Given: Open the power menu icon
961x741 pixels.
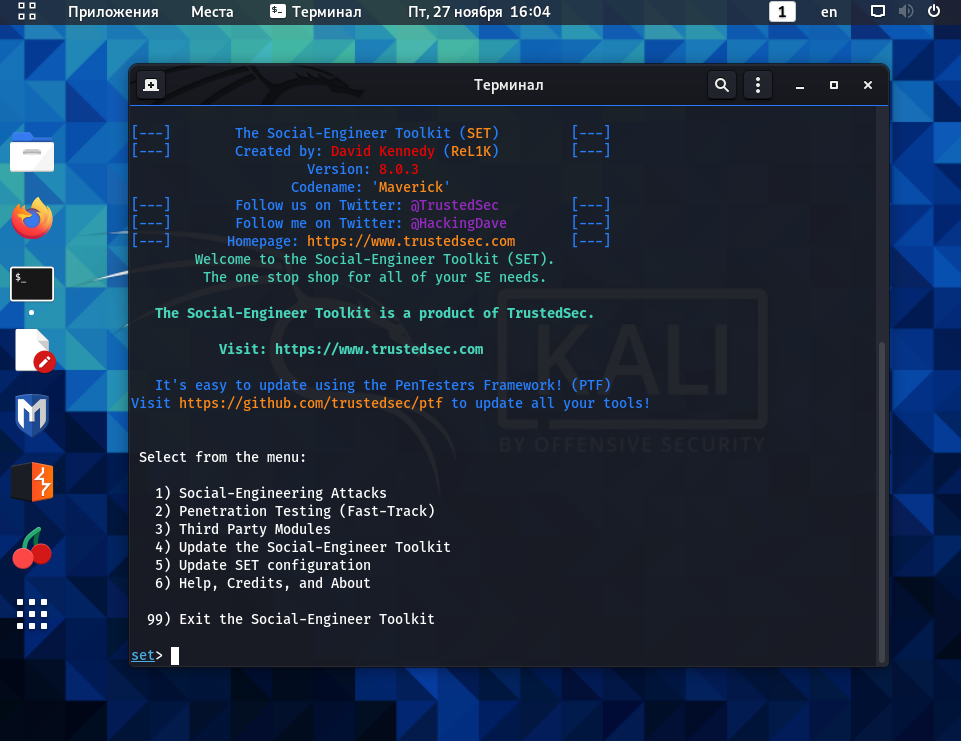Looking at the screenshot, I should click(x=934, y=11).
